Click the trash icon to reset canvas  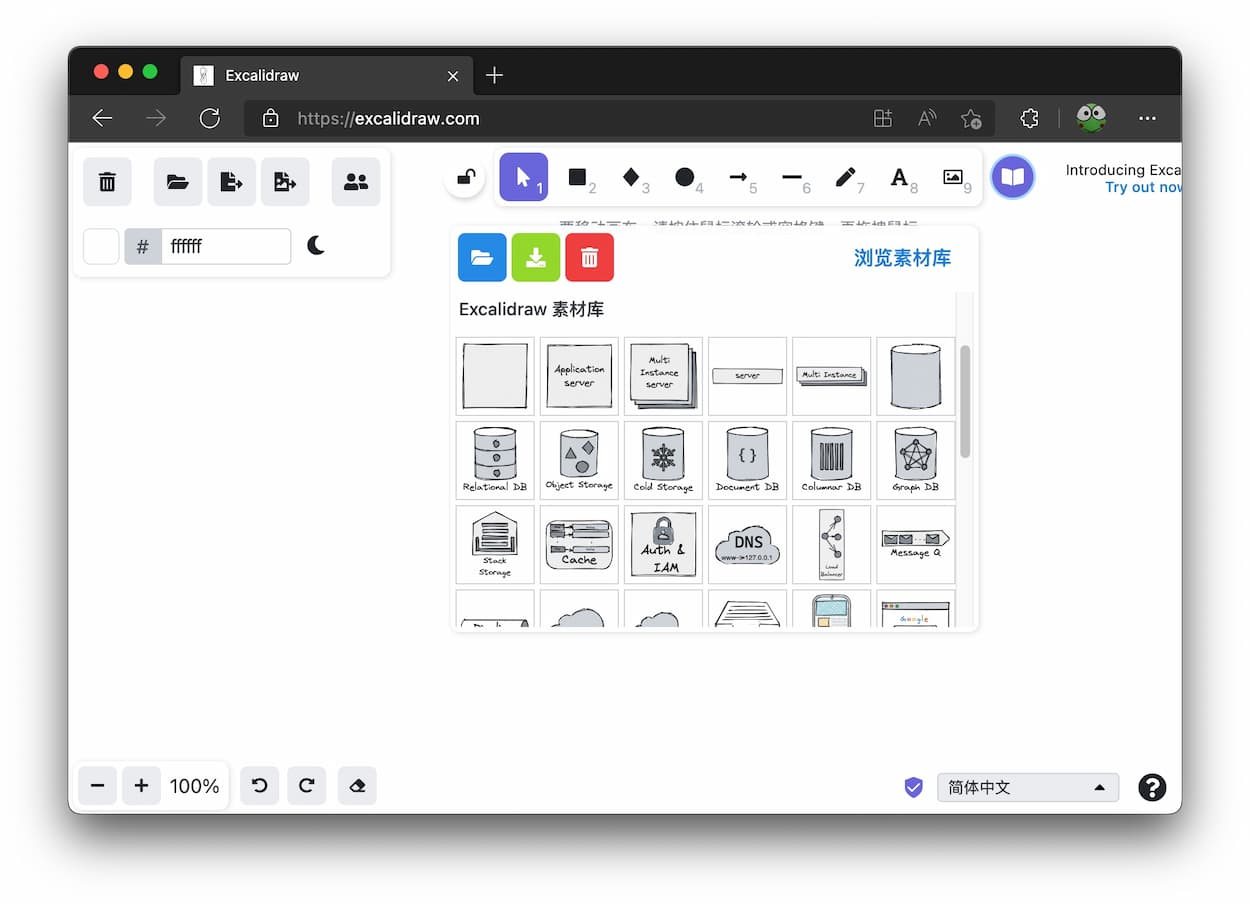pyautogui.click(x=107, y=182)
